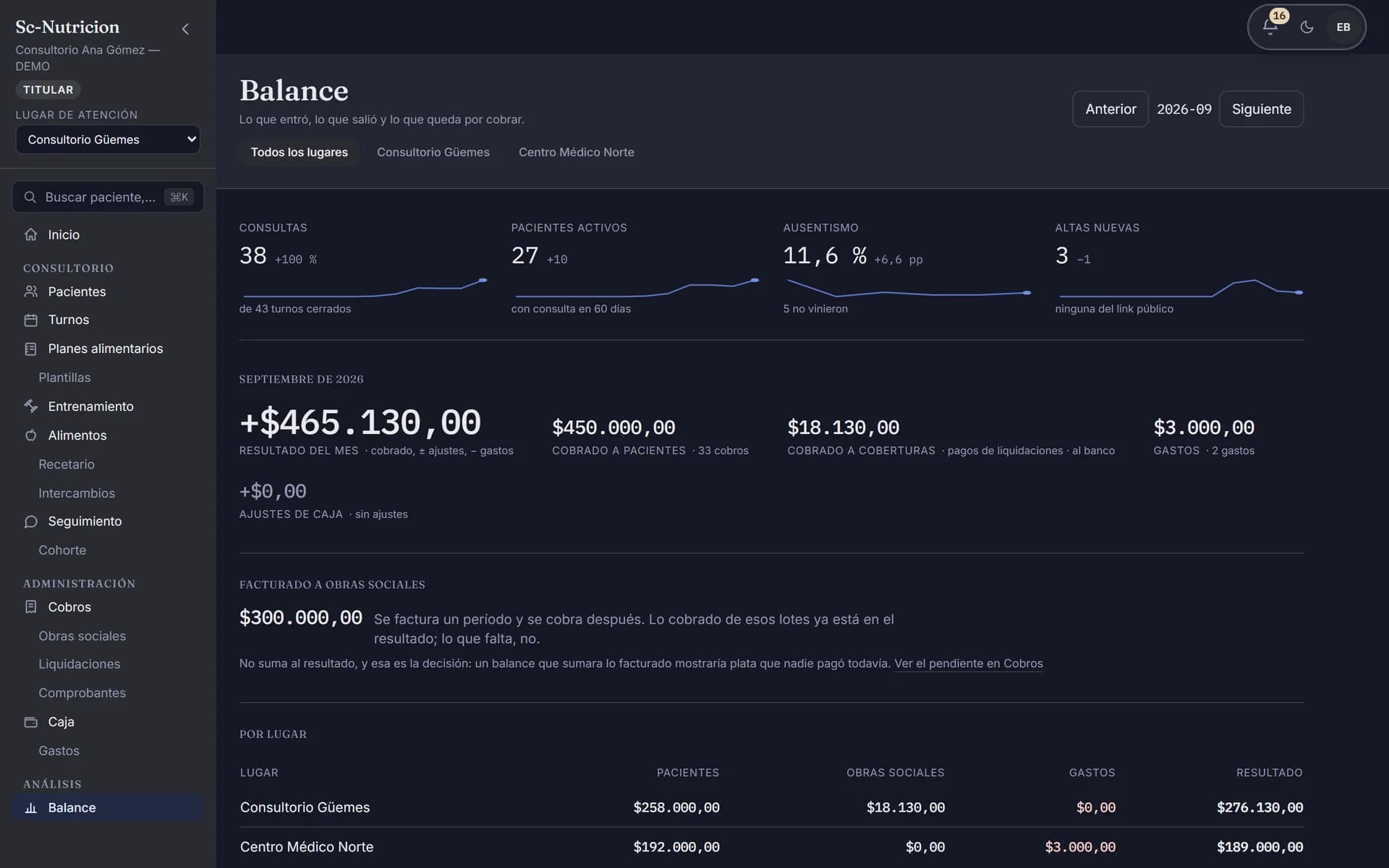Click the Consultorio Güemes table row name
Image resolution: width=1389 pixels, height=868 pixels.
(x=305, y=807)
